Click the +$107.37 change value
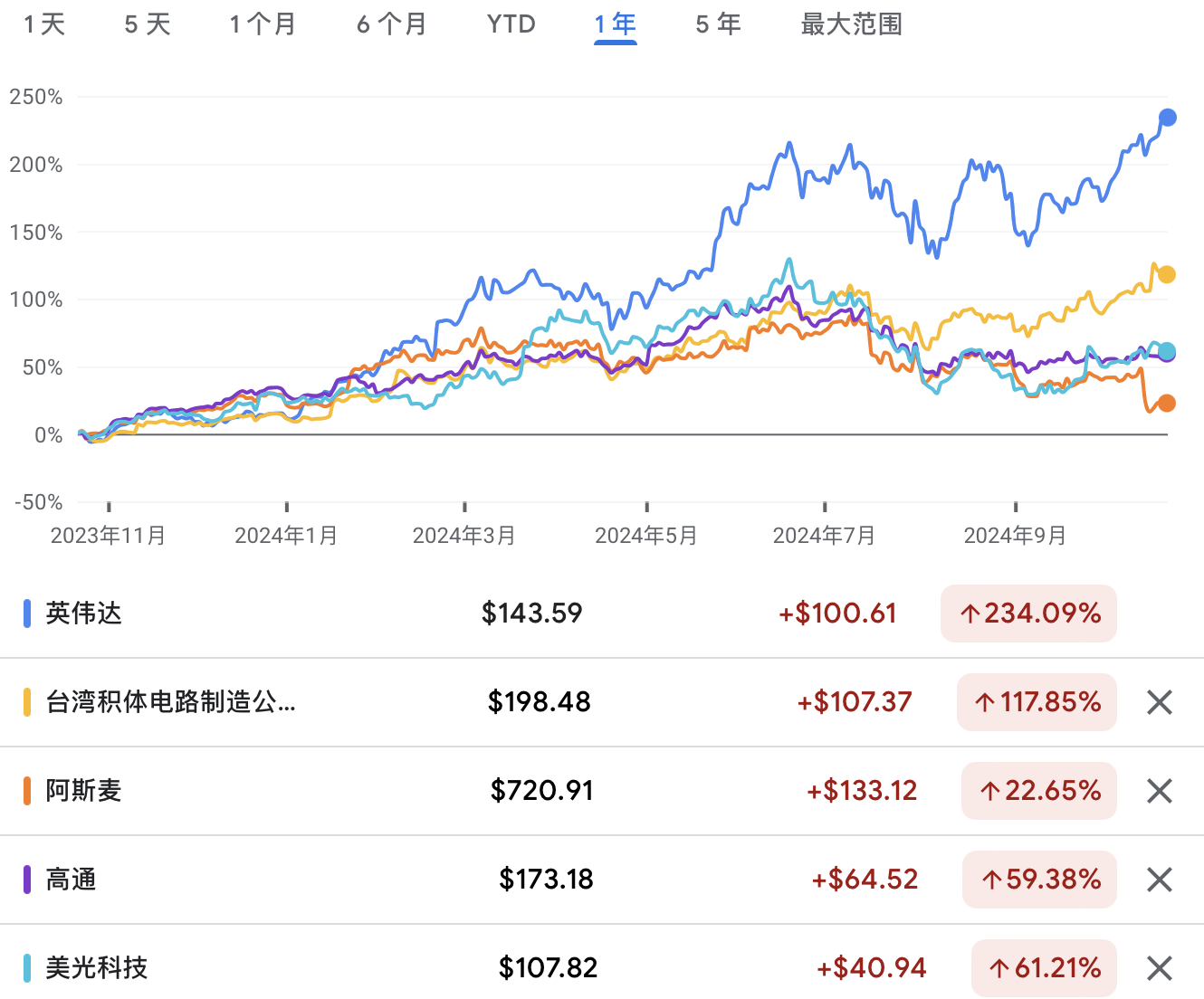 click(855, 702)
